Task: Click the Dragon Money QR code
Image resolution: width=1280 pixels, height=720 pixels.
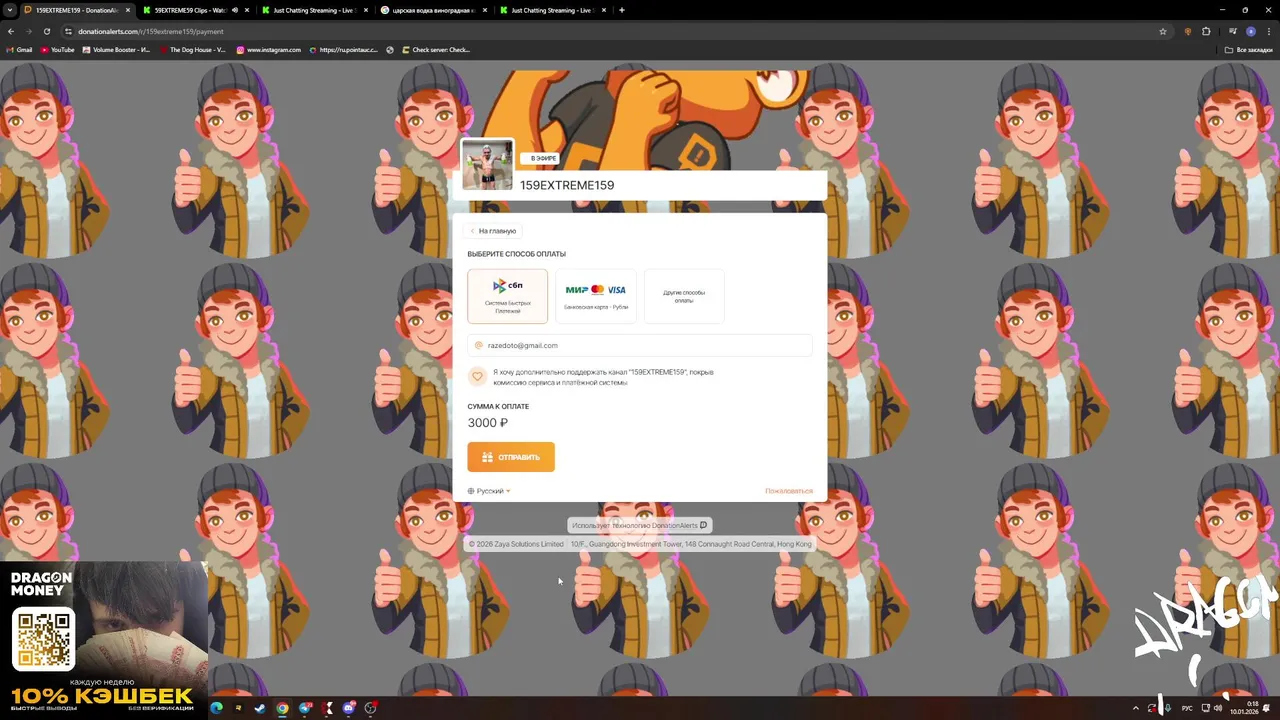Action: pos(43,639)
